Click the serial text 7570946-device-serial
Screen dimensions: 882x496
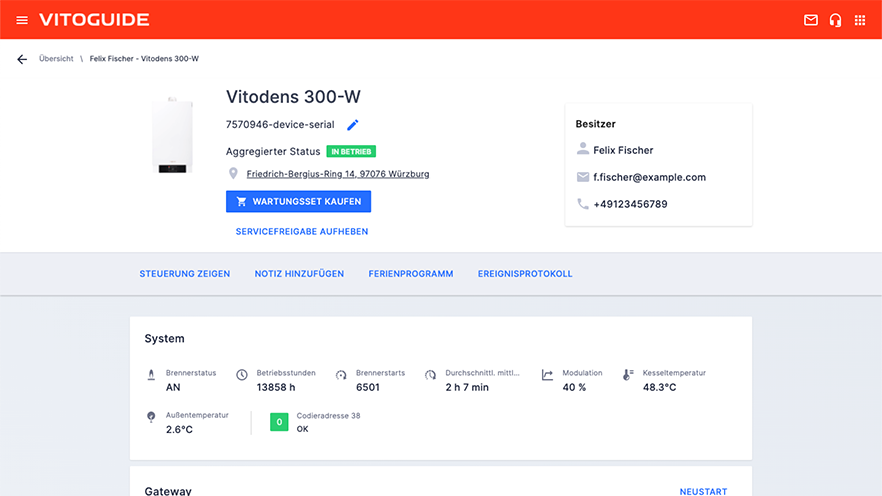[280, 124]
